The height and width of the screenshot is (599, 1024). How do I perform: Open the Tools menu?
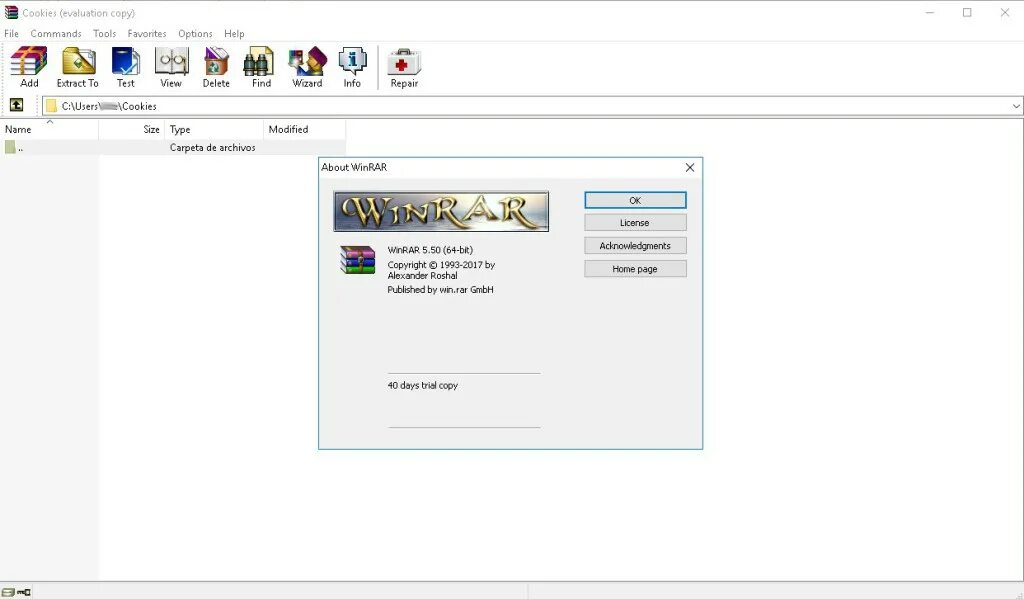click(x=104, y=33)
